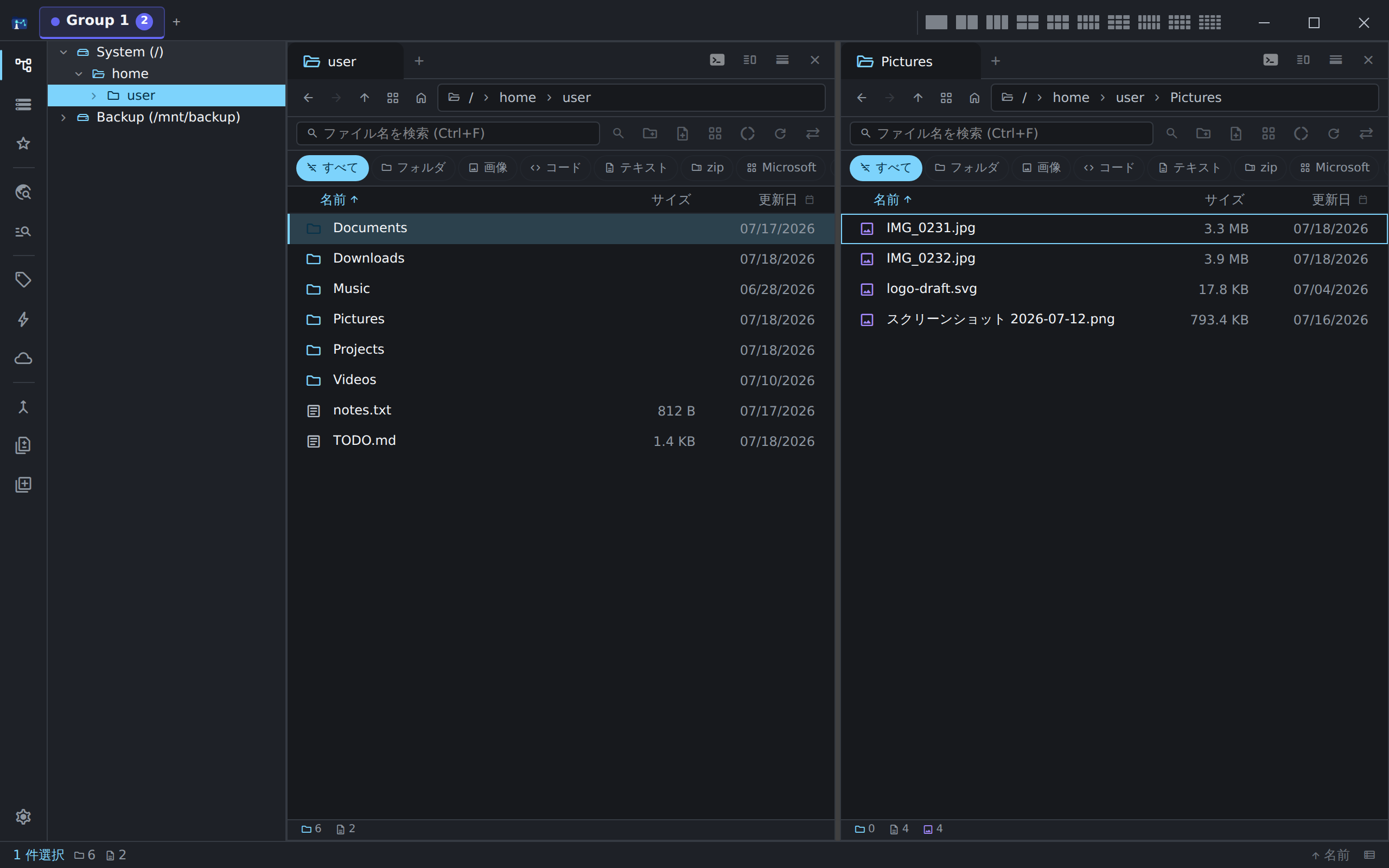Sort Pictures pane by 名前 column
This screenshot has width=1389, height=868.
[x=892, y=200]
